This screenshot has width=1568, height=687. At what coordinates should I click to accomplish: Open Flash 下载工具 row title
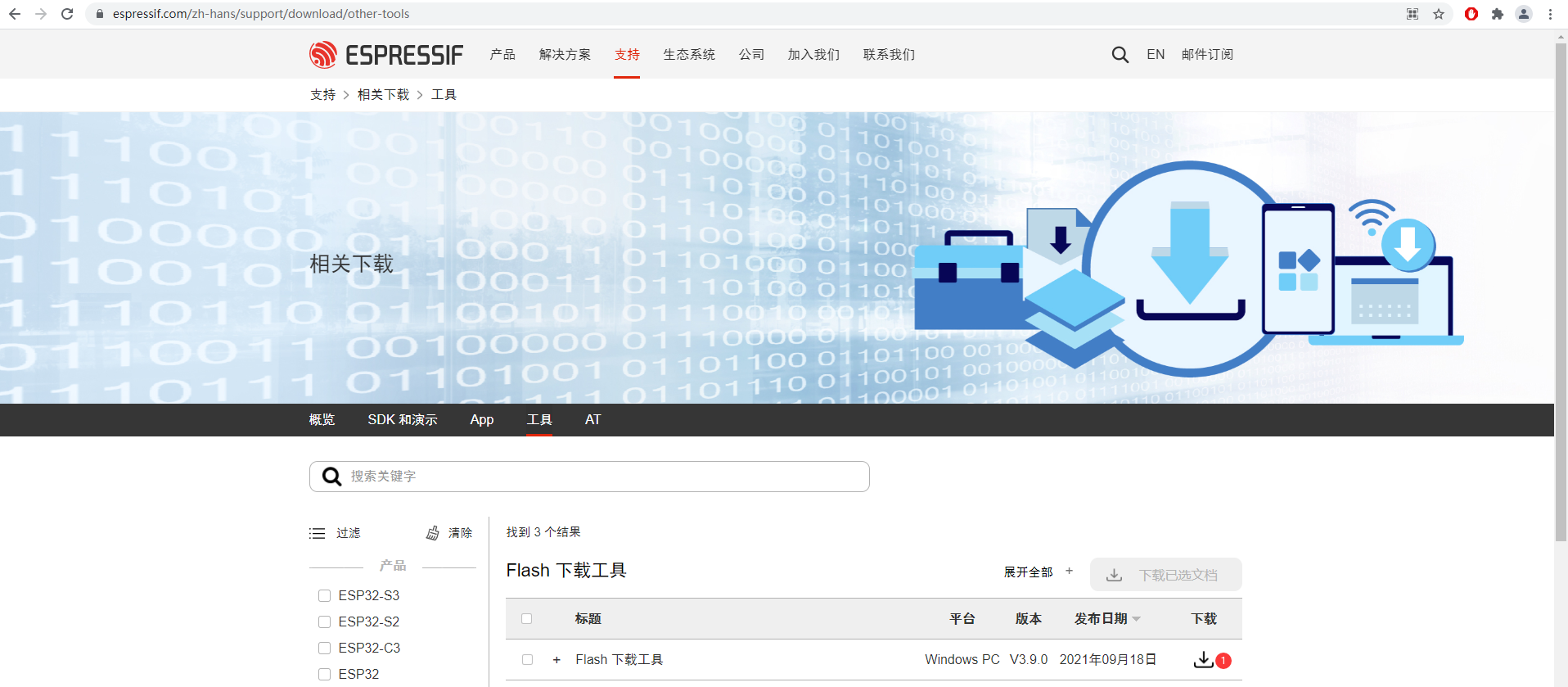[619, 660]
